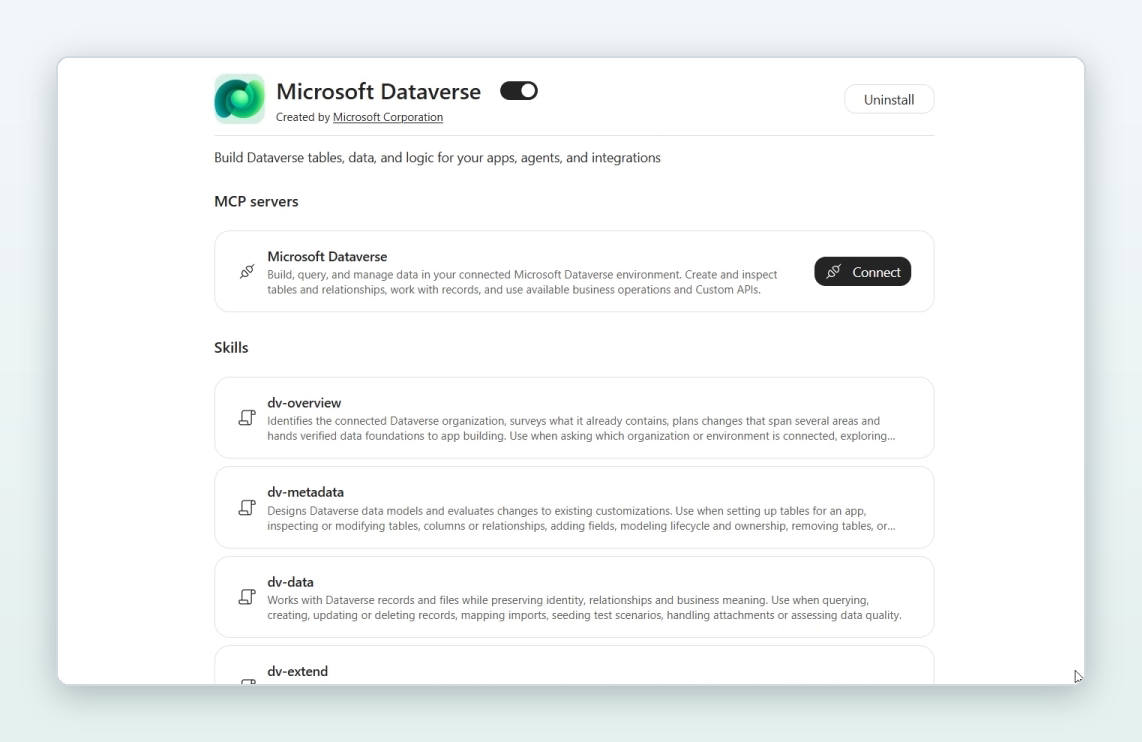
Task: Open the dv-overview skill title
Action: 304,403
